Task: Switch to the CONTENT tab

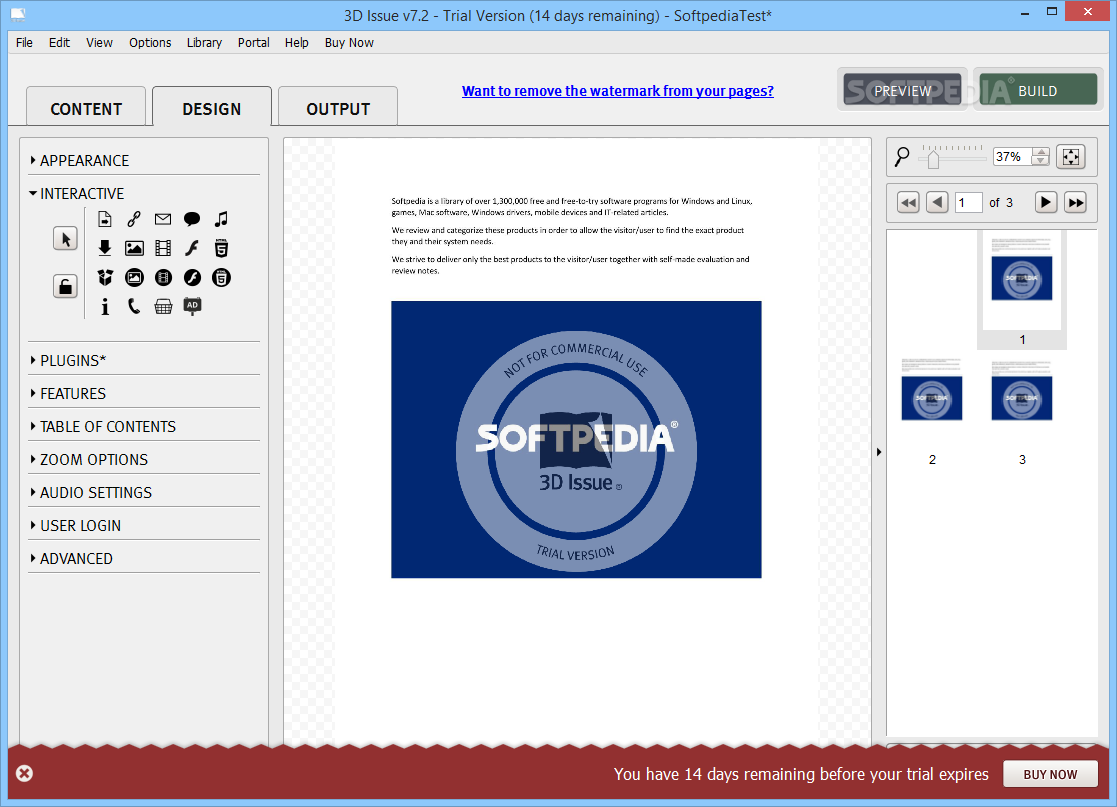Action: coord(86,108)
